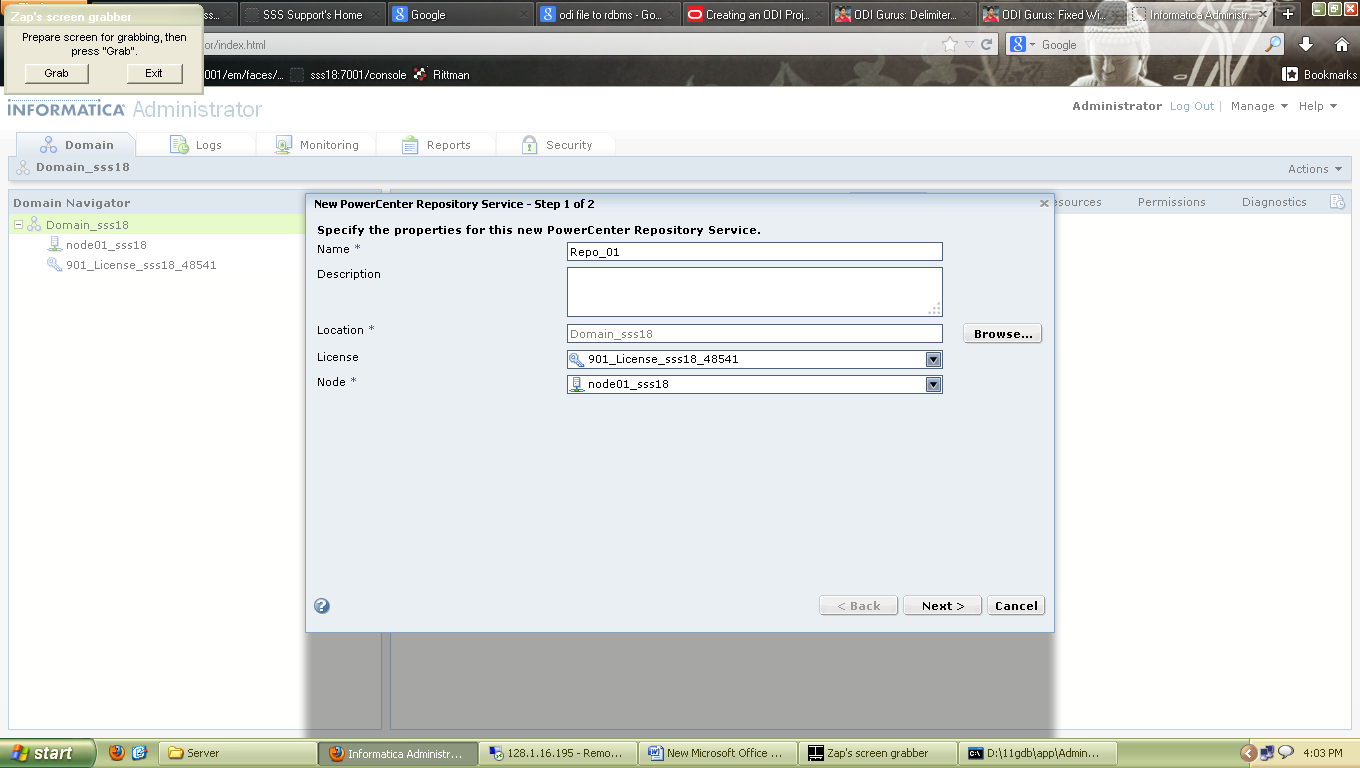Screen dimensions: 1360x768
Task: Click the Location field showing Domain_sss18
Action: click(x=754, y=334)
